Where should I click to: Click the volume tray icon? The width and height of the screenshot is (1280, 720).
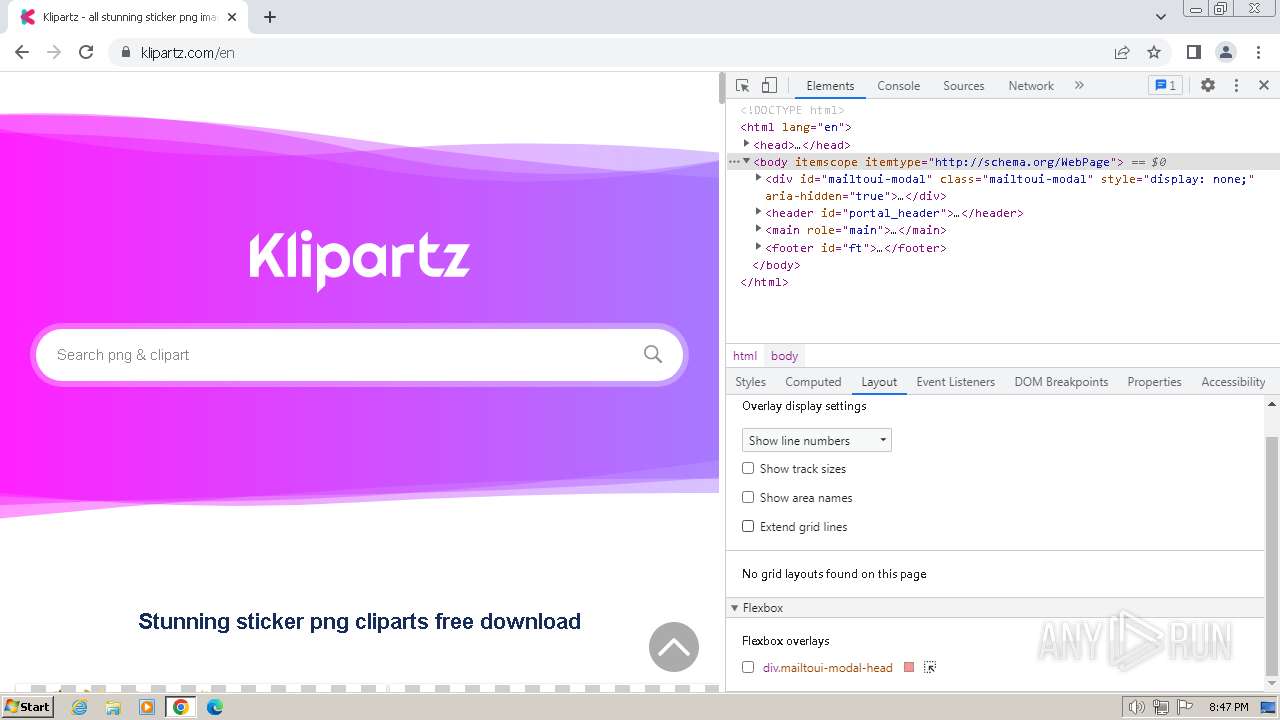(x=1136, y=707)
